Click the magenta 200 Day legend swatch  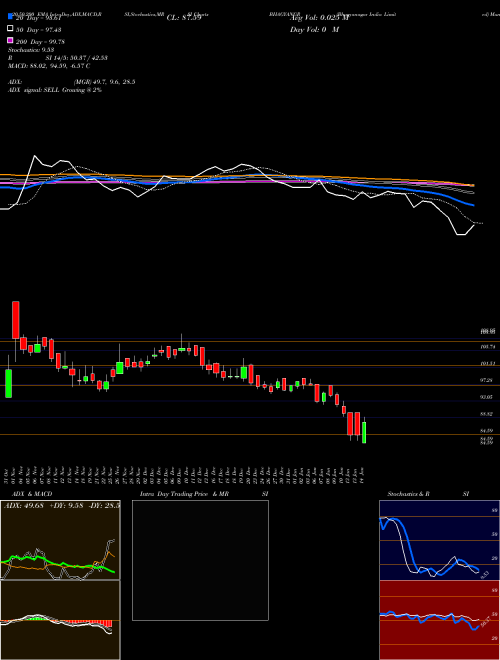tap(10, 40)
